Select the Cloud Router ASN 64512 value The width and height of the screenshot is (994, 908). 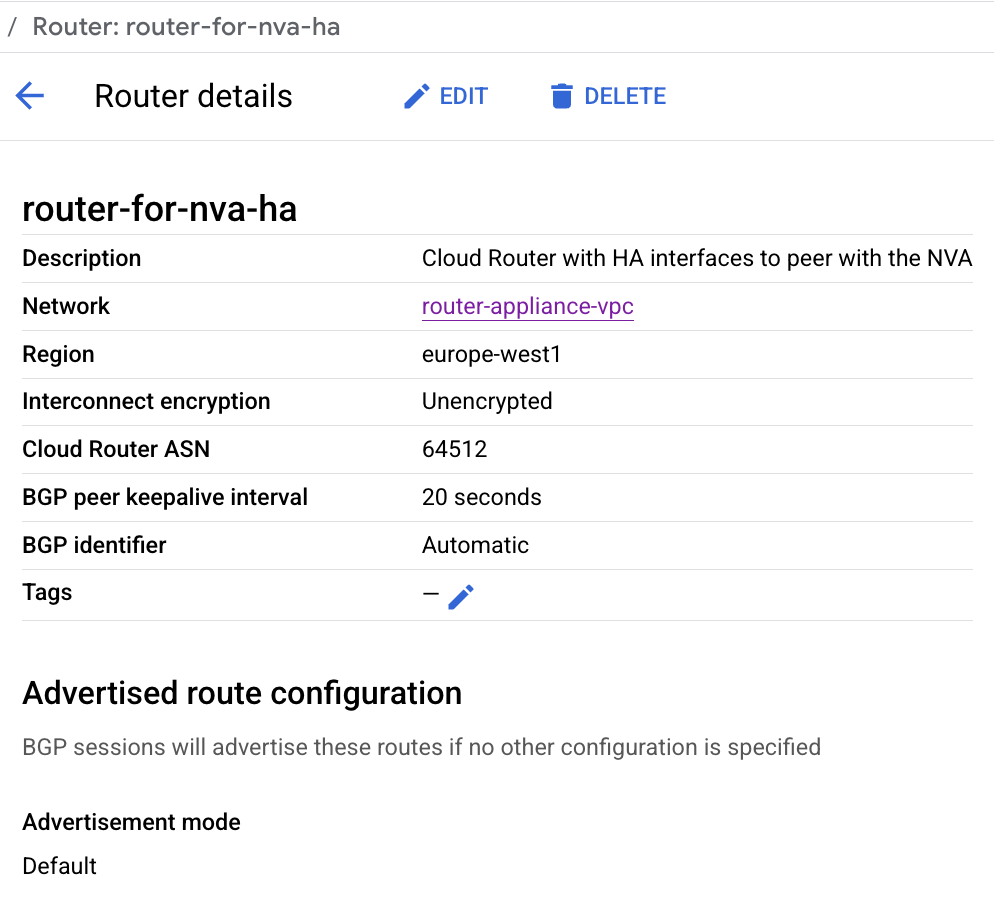[x=454, y=449]
